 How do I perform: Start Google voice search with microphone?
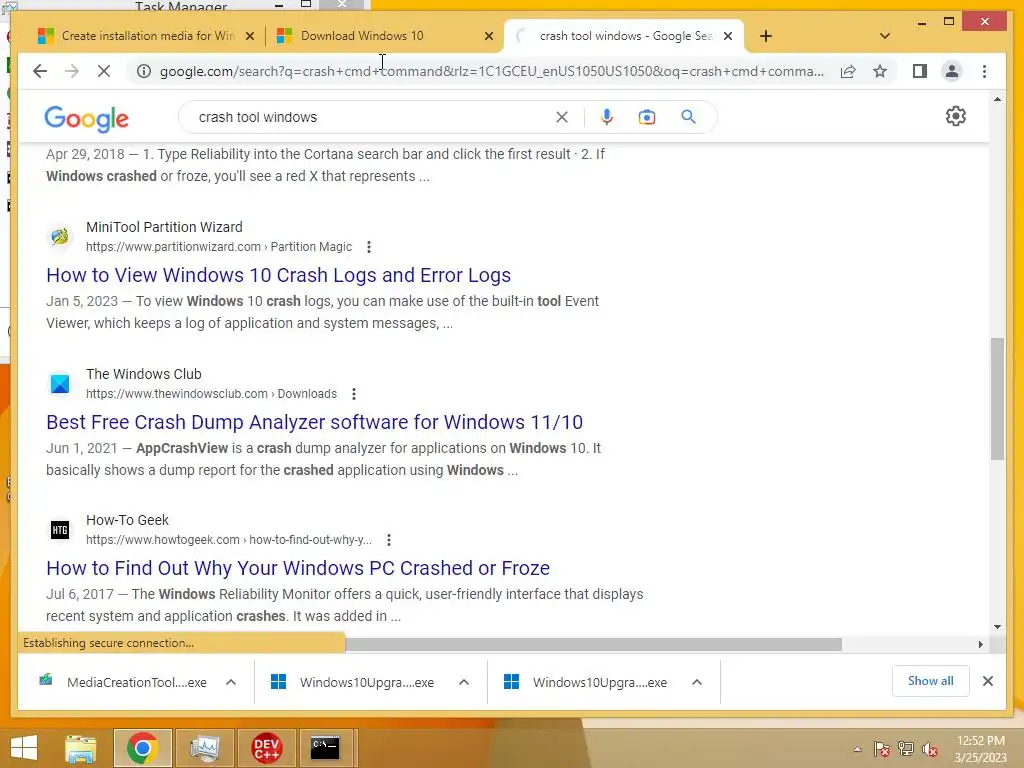pos(607,117)
